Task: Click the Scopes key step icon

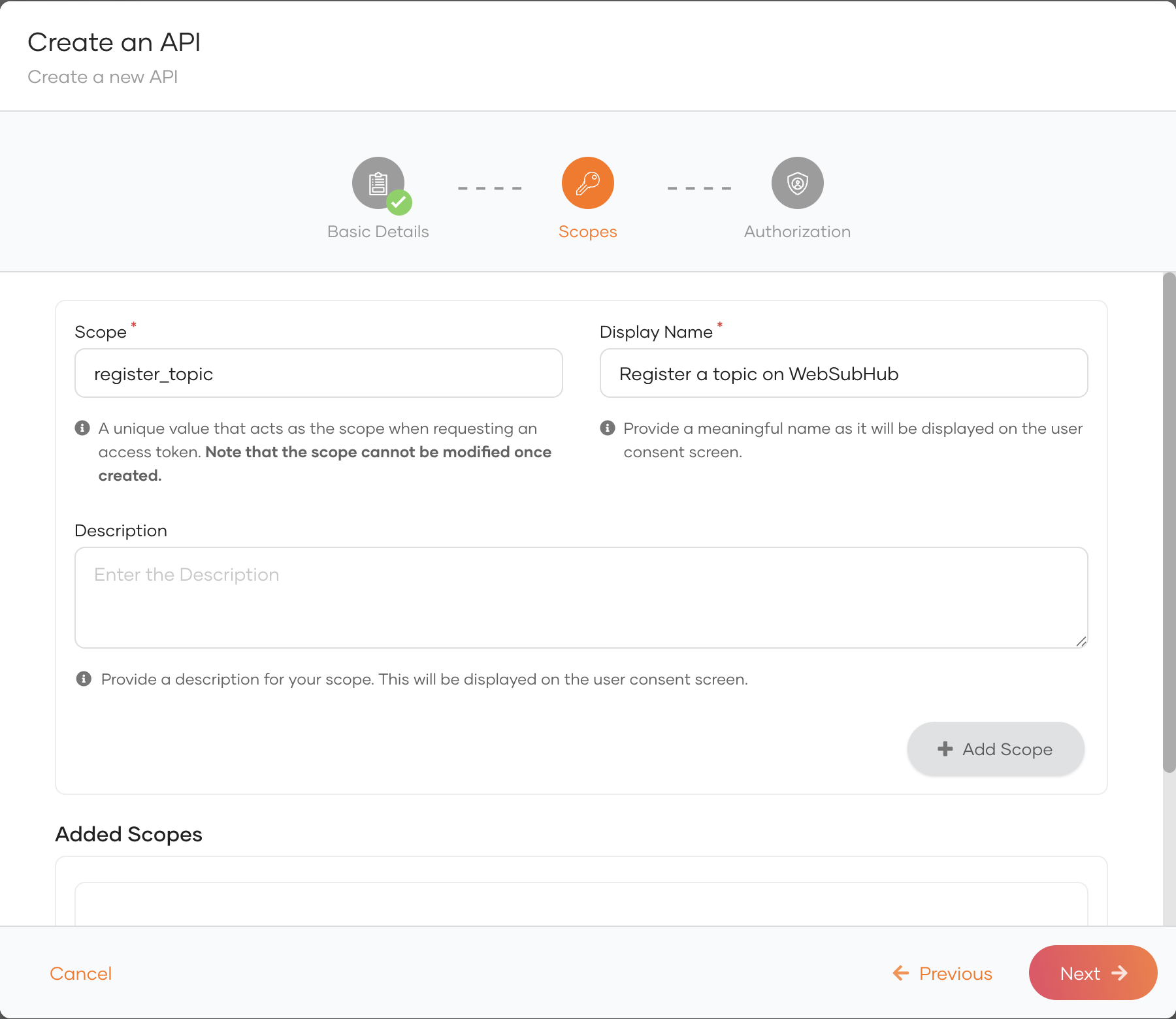Action: pos(587,183)
